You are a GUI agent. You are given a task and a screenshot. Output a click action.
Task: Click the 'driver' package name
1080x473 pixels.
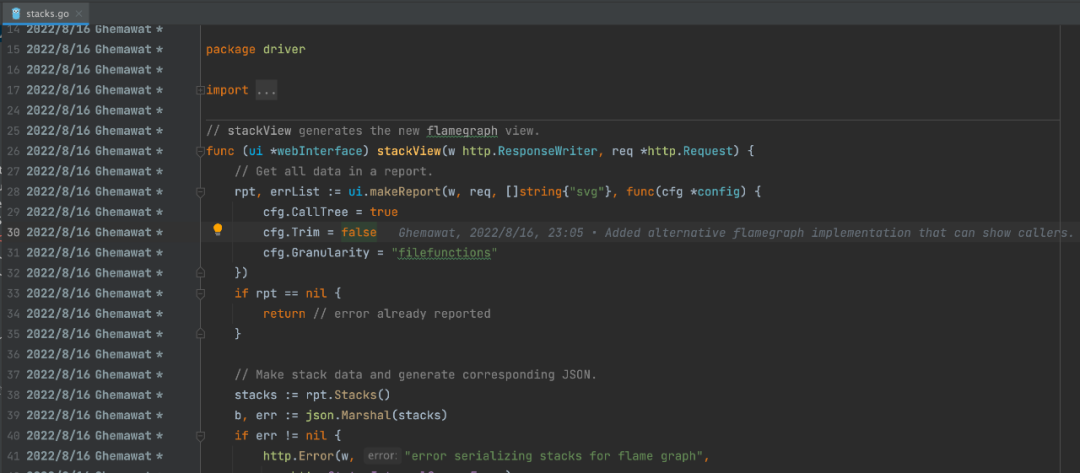point(284,50)
